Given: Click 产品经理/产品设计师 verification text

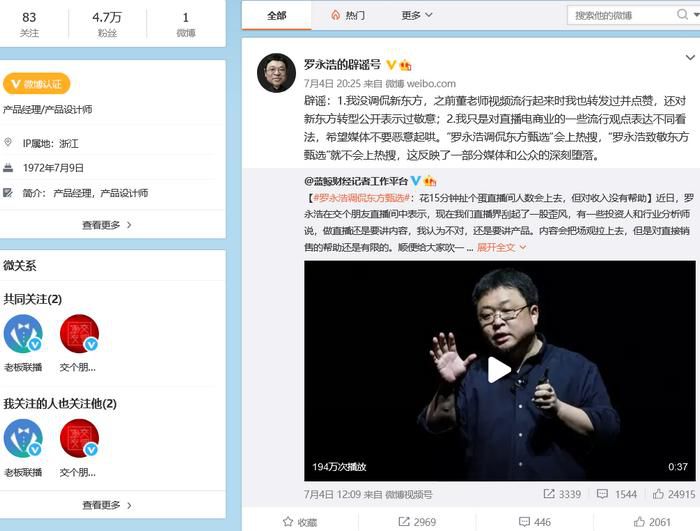Looking at the screenshot, I should 47,109.
